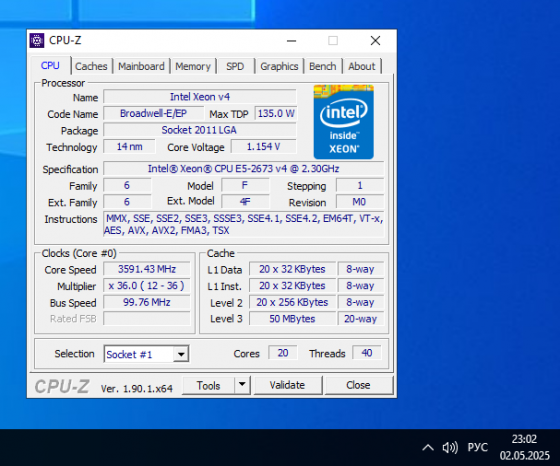Click the Intel Inside Xeon logo
560x466 pixels.
pos(344,122)
